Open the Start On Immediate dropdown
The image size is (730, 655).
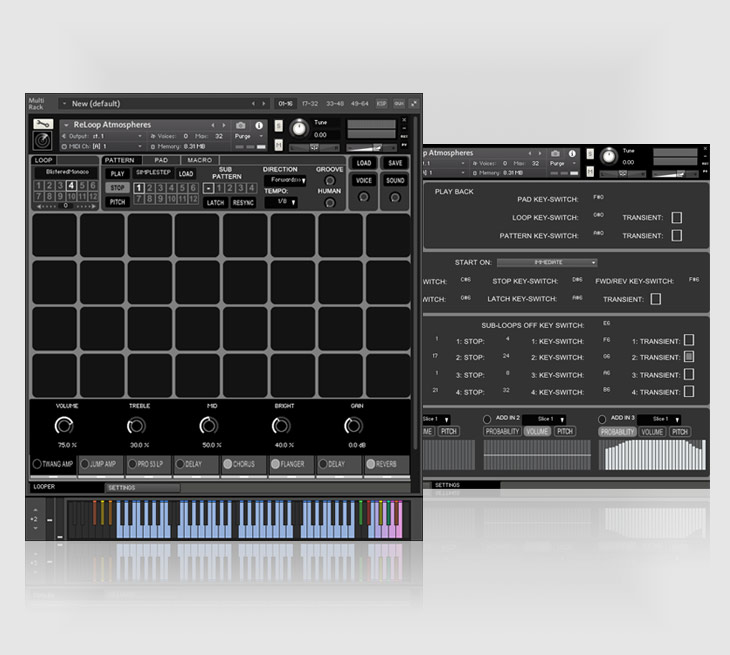tap(546, 262)
